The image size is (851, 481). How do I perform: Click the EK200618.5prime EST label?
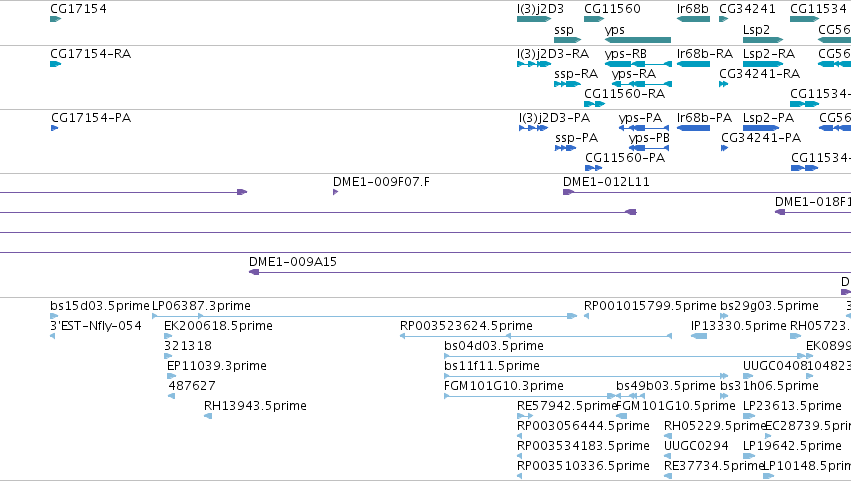coord(218,326)
